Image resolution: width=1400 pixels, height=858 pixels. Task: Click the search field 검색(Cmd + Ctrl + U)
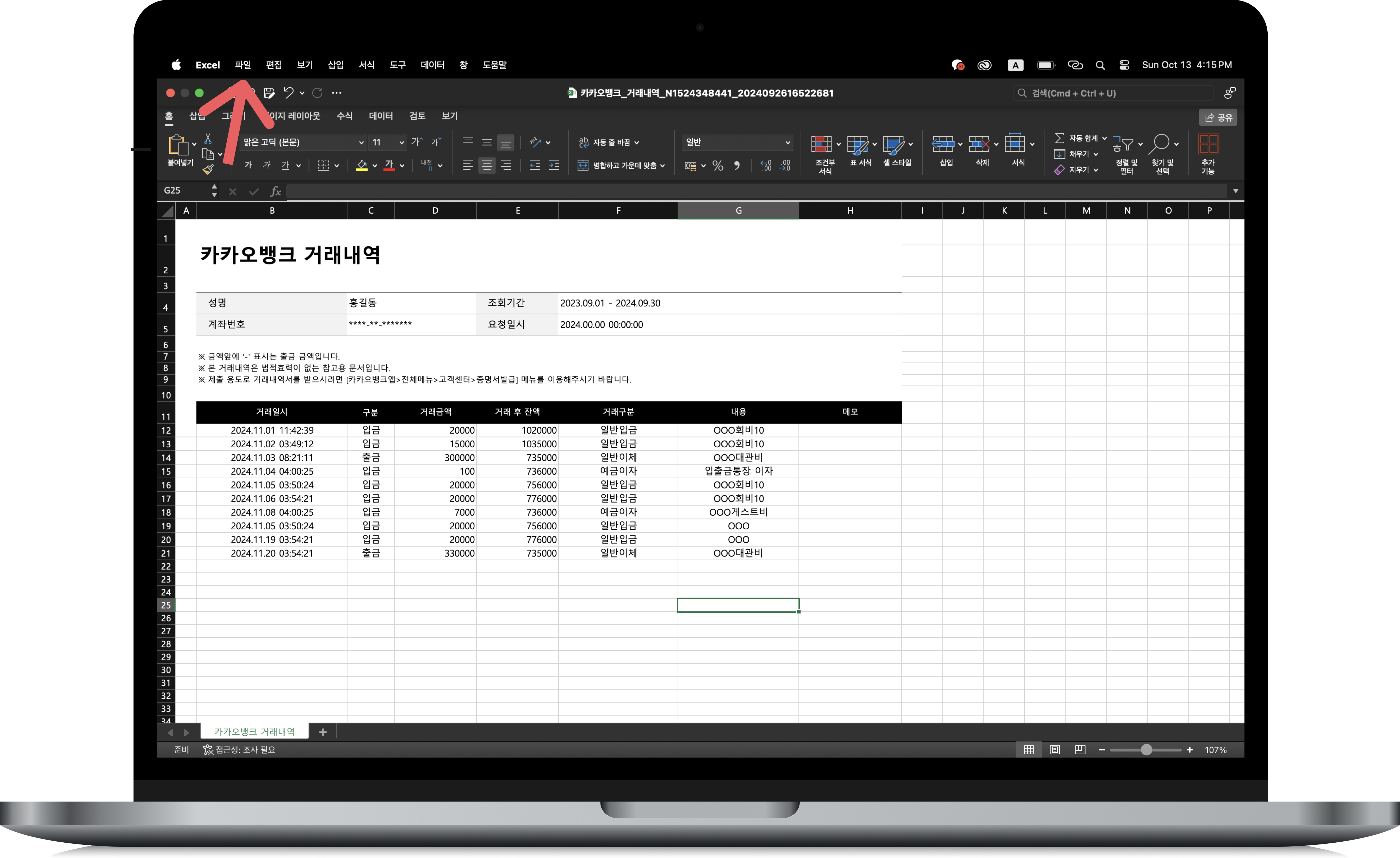tap(1114, 93)
